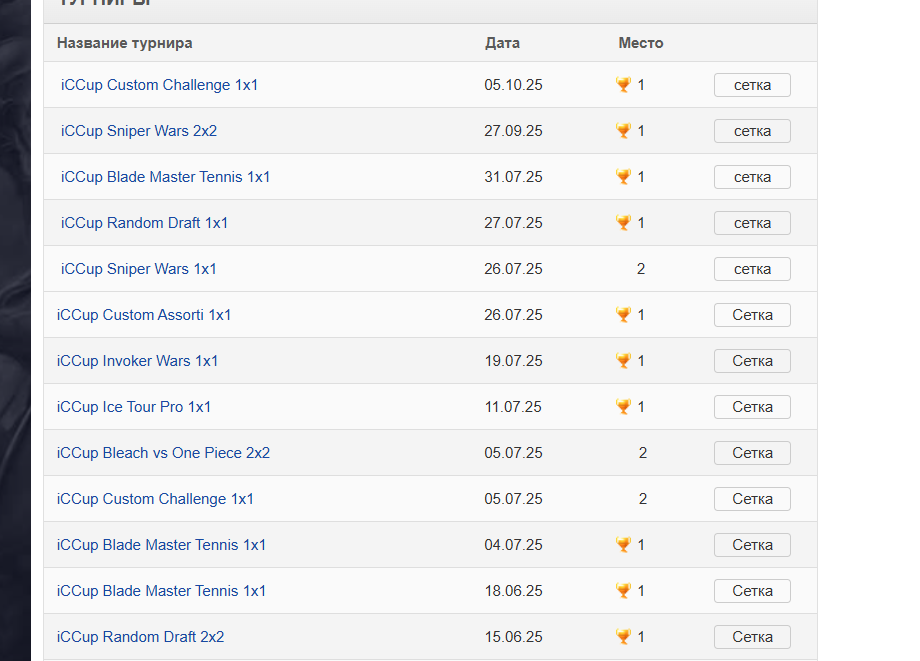Click trophy icon in Ice Tour Pro 1x1 row
This screenshot has width=920, height=661.
pos(623,406)
